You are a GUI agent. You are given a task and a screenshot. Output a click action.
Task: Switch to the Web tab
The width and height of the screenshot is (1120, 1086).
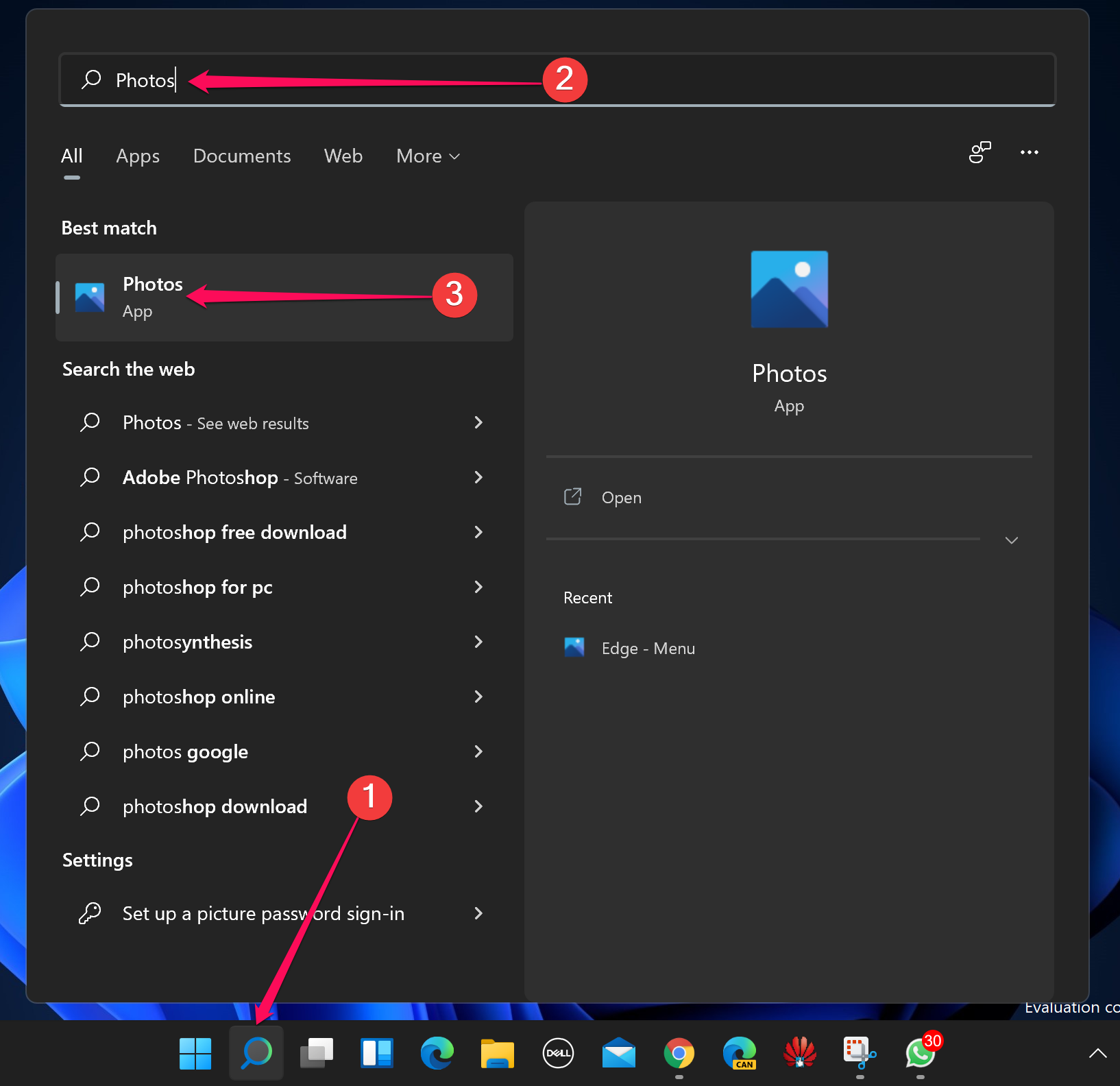[x=343, y=156]
